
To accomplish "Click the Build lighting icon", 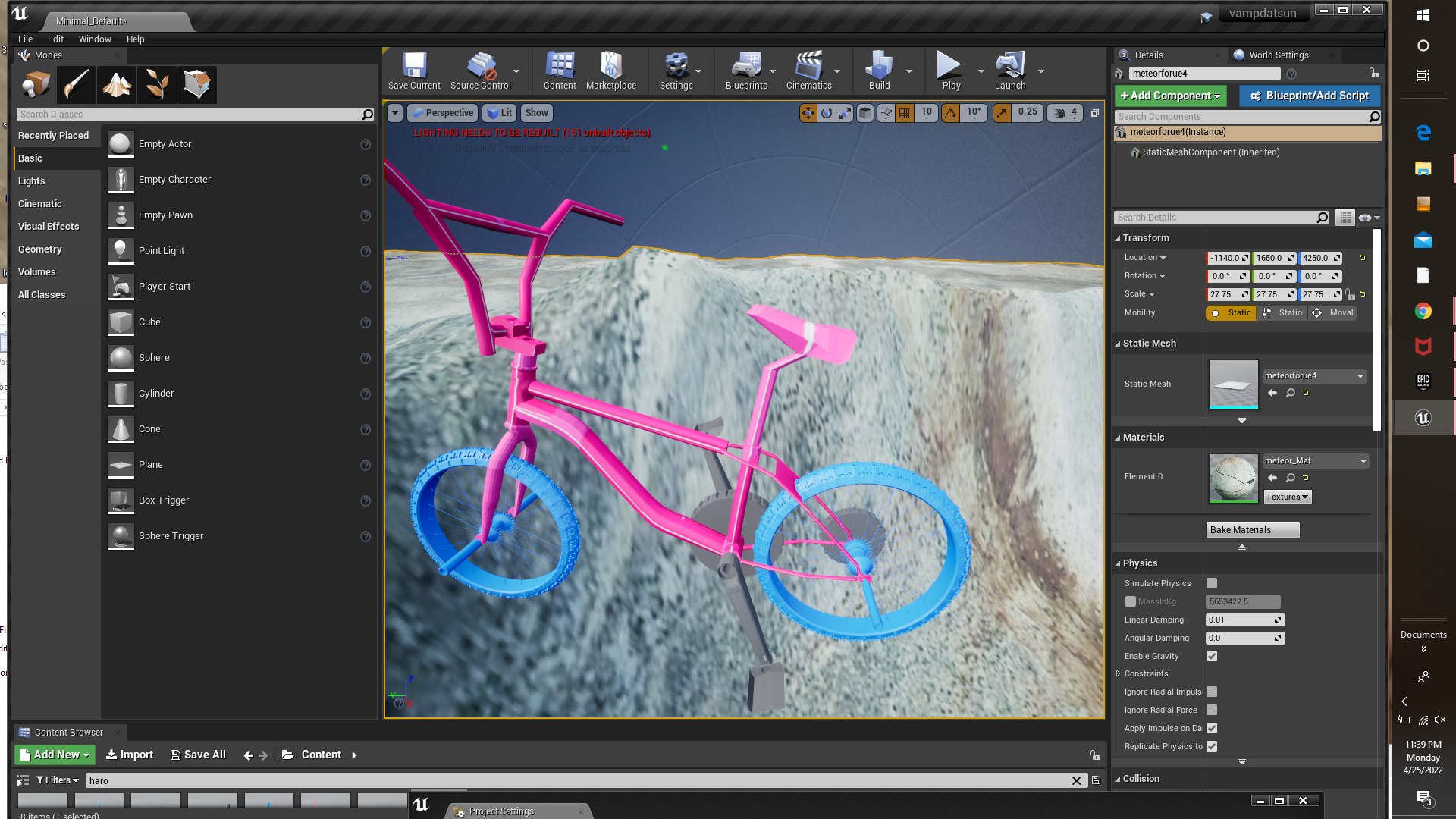I will tap(879, 71).
